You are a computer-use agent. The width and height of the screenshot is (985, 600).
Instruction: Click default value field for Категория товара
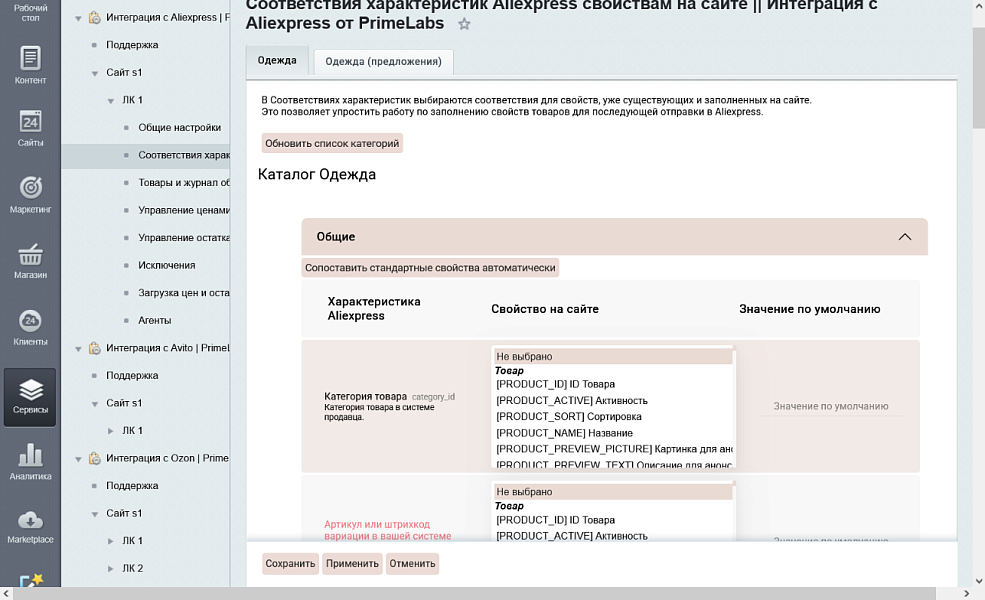pos(830,406)
